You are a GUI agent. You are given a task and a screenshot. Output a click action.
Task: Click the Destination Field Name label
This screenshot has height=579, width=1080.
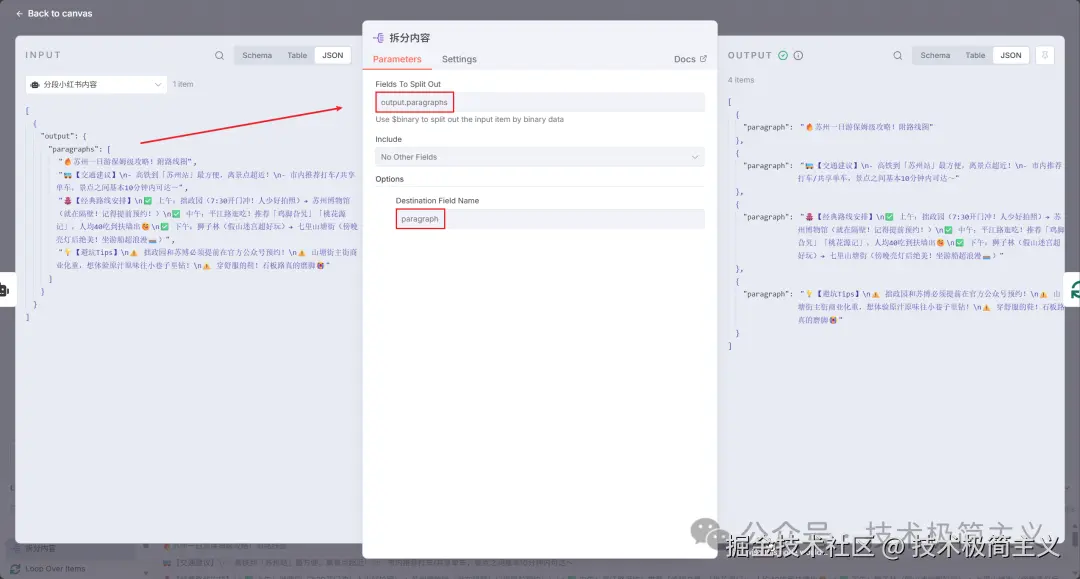point(437,200)
